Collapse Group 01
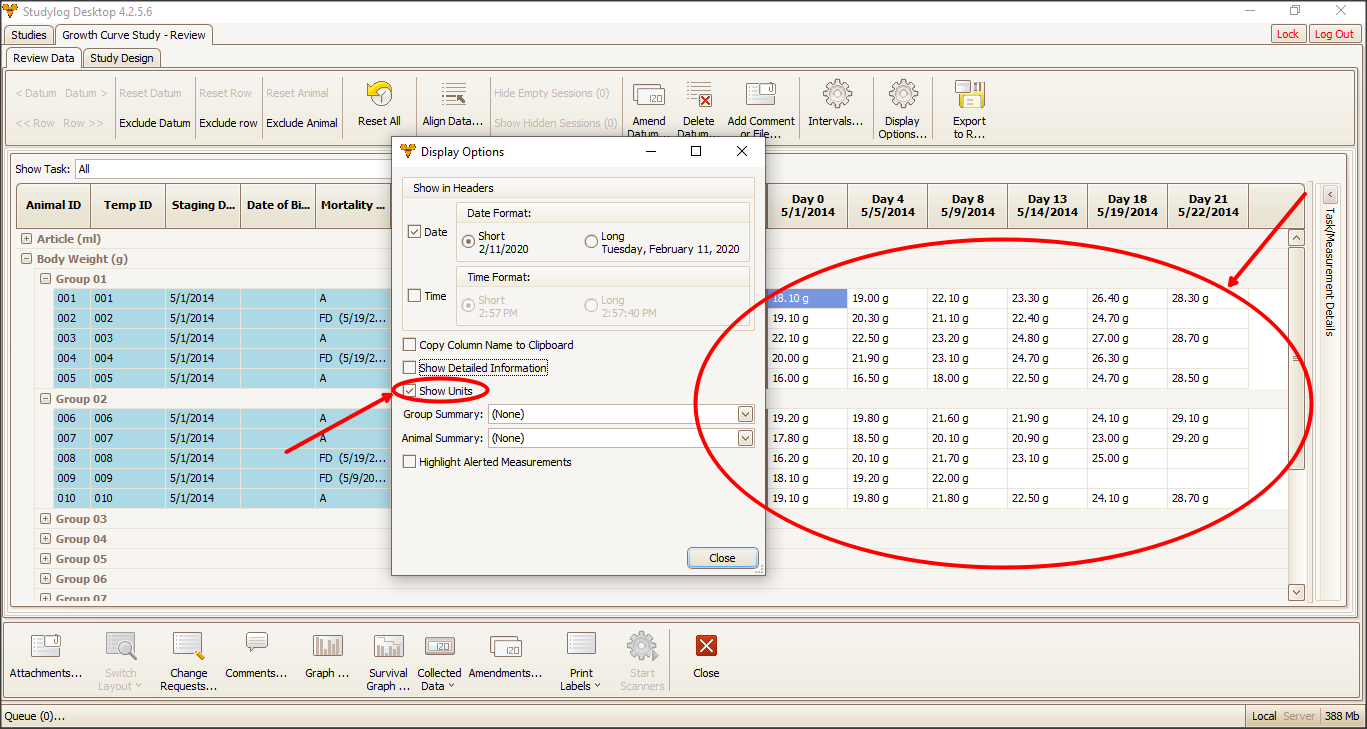 pyautogui.click(x=46, y=279)
